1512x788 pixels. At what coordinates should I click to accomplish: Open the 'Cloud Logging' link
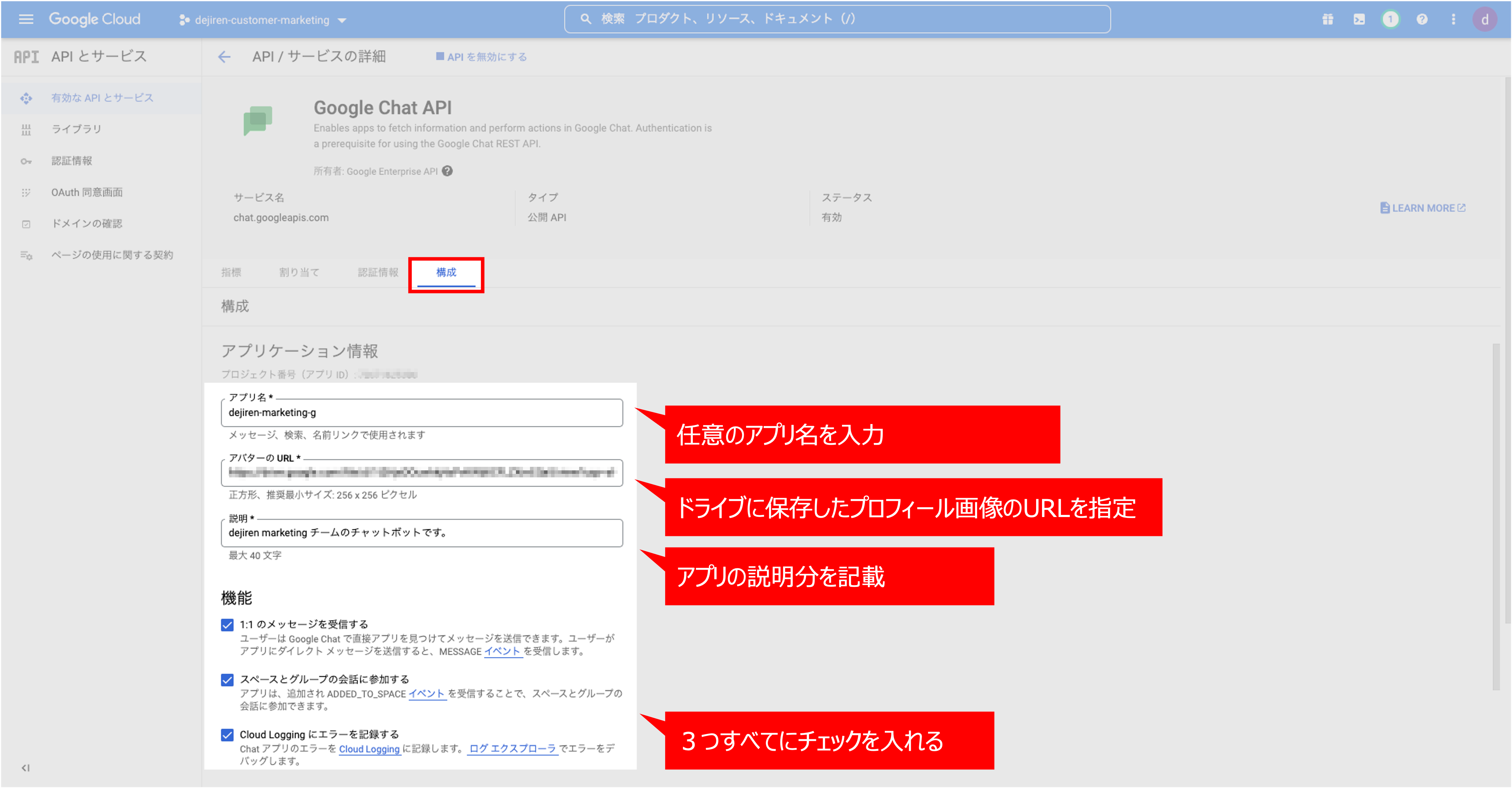[x=370, y=749]
